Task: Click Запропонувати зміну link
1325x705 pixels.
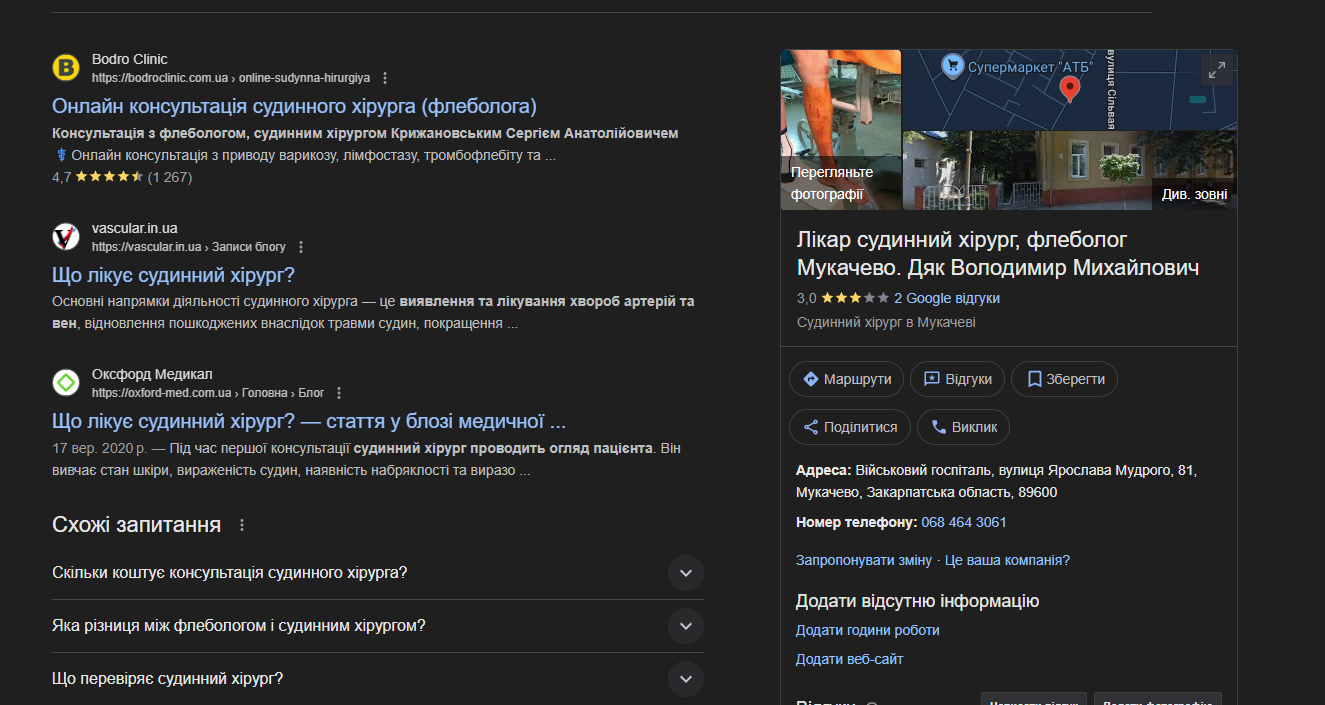Action: 864,560
